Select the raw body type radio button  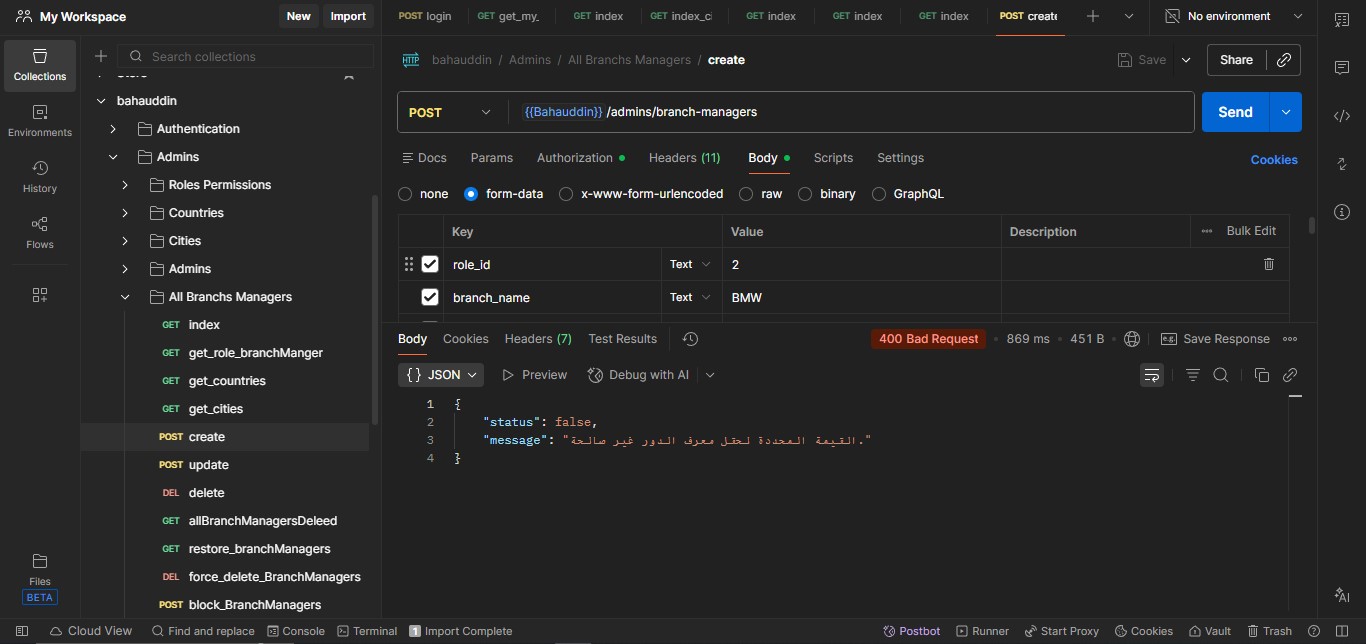[746, 194]
